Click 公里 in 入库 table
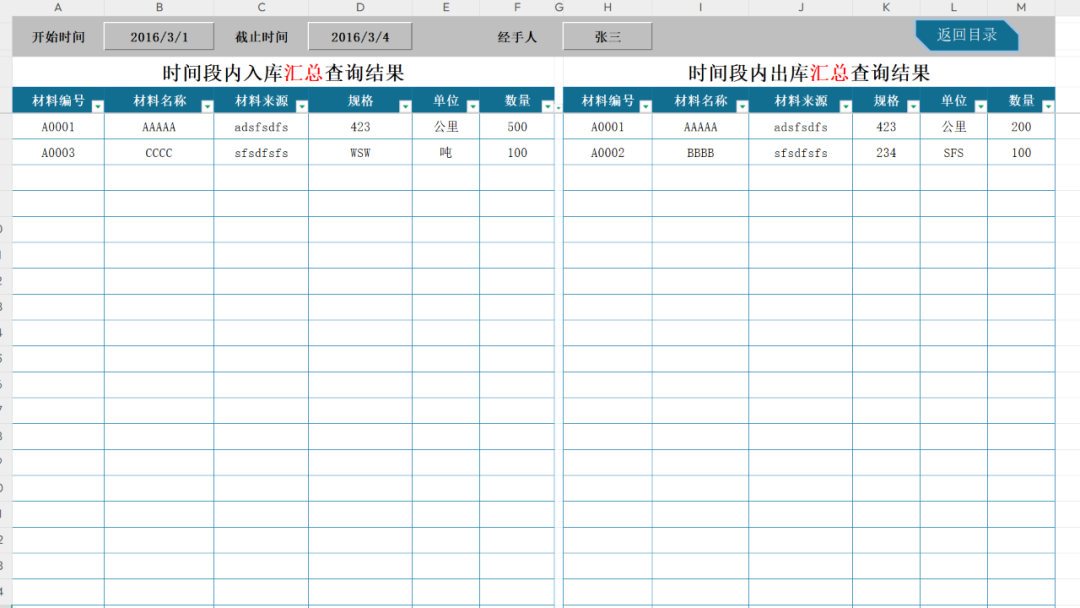The image size is (1080, 608). pos(446,127)
